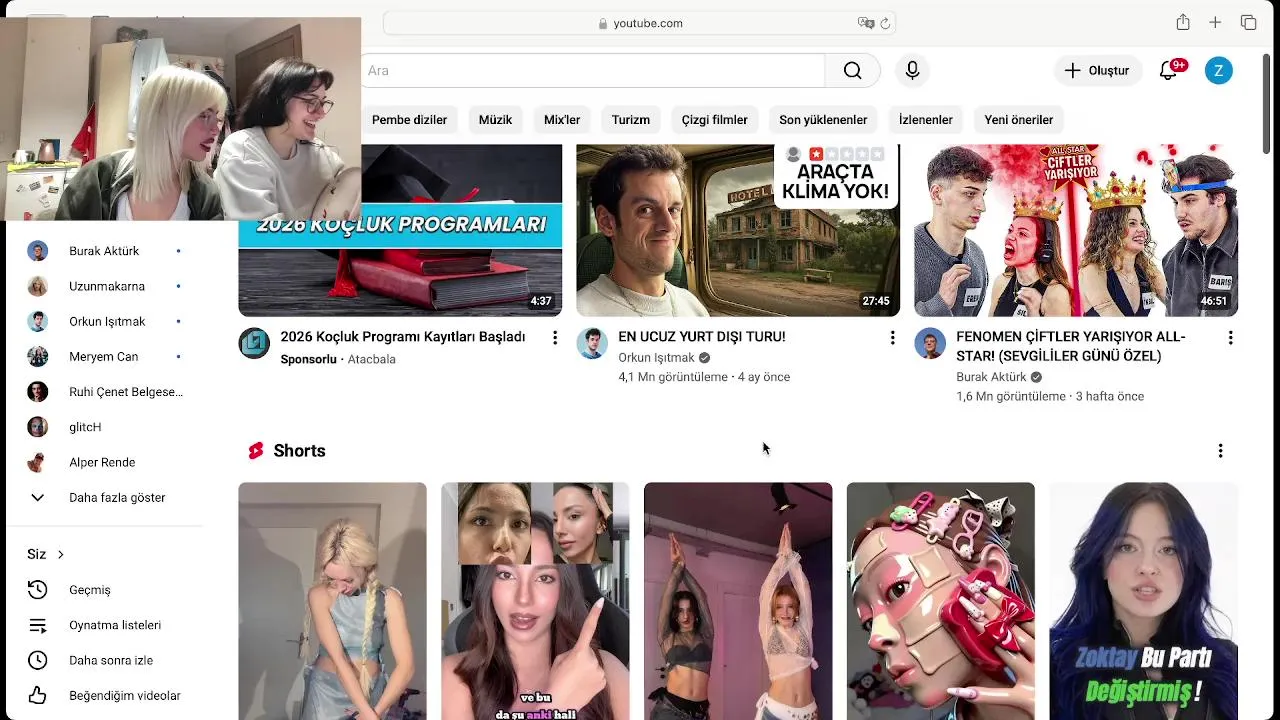Expand Daha fazla göster in subscriptions
This screenshot has width=1280, height=720.
click(104, 497)
